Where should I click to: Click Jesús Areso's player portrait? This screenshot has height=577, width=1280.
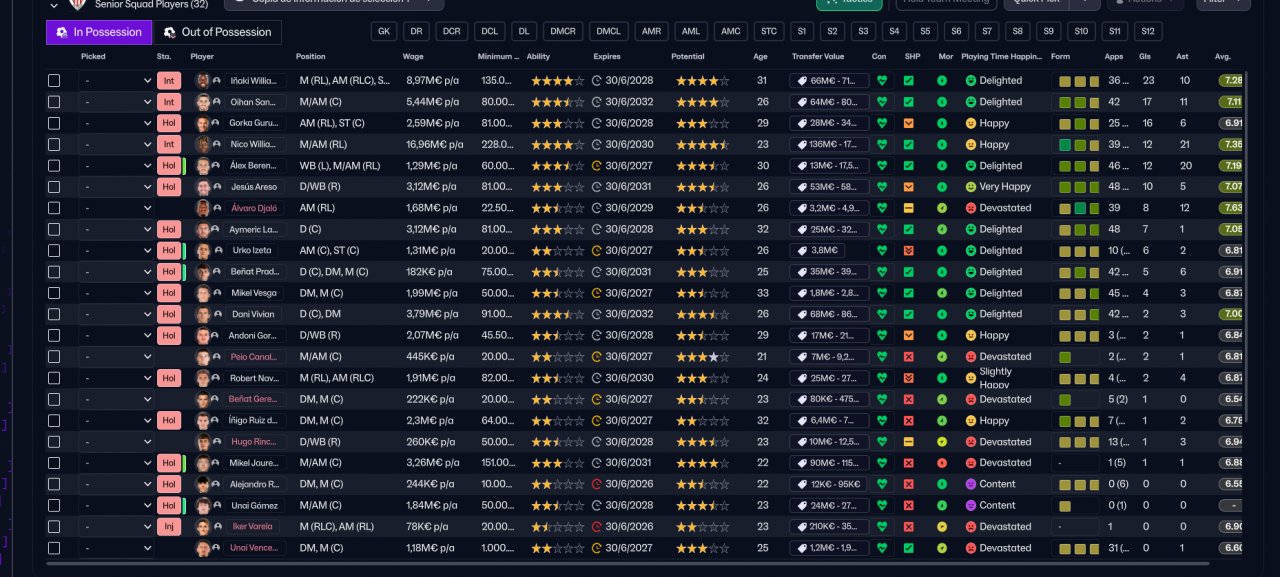click(x=204, y=187)
